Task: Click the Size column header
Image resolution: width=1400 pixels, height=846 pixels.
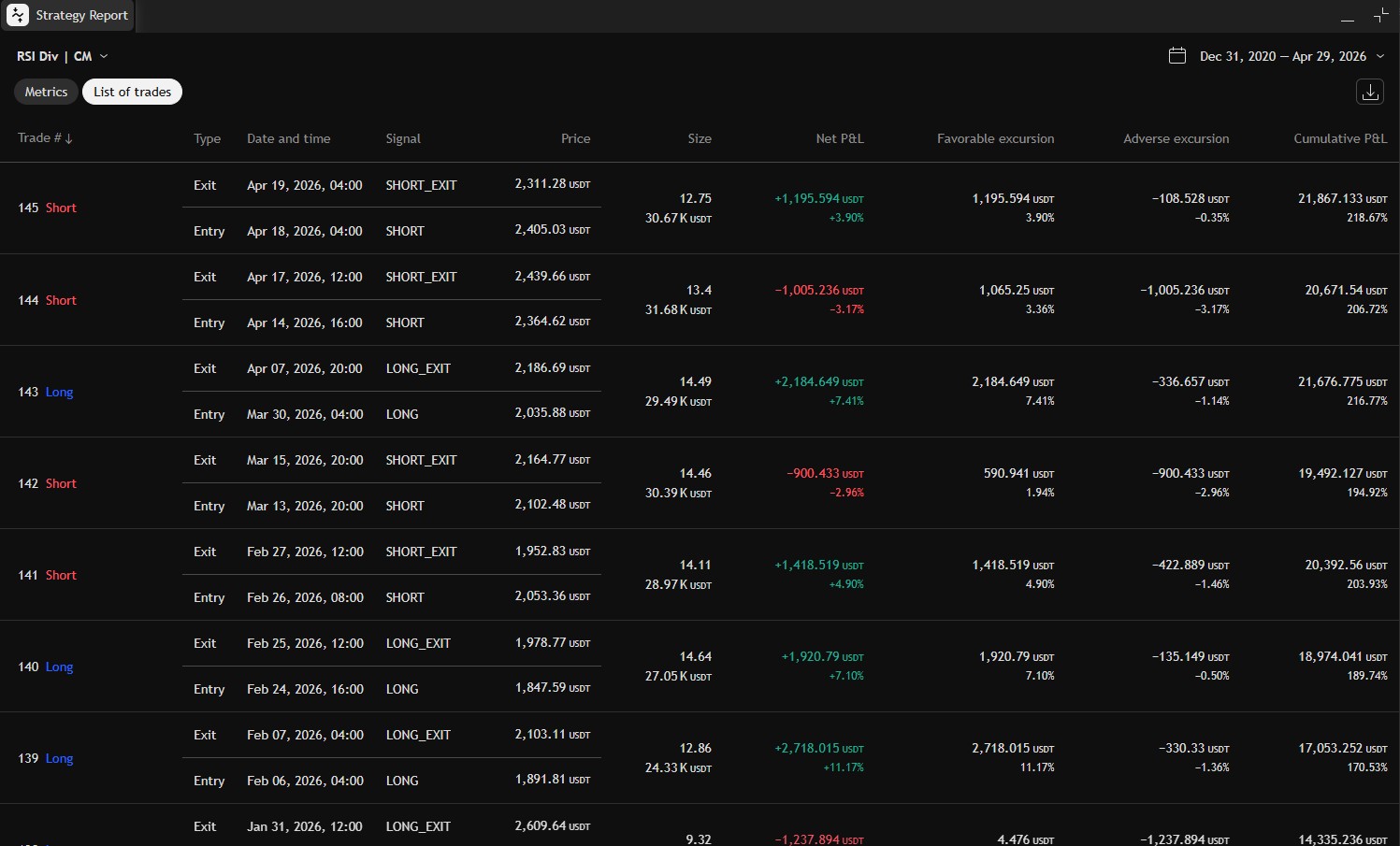Action: pyautogui.click(x=700, y=138)
